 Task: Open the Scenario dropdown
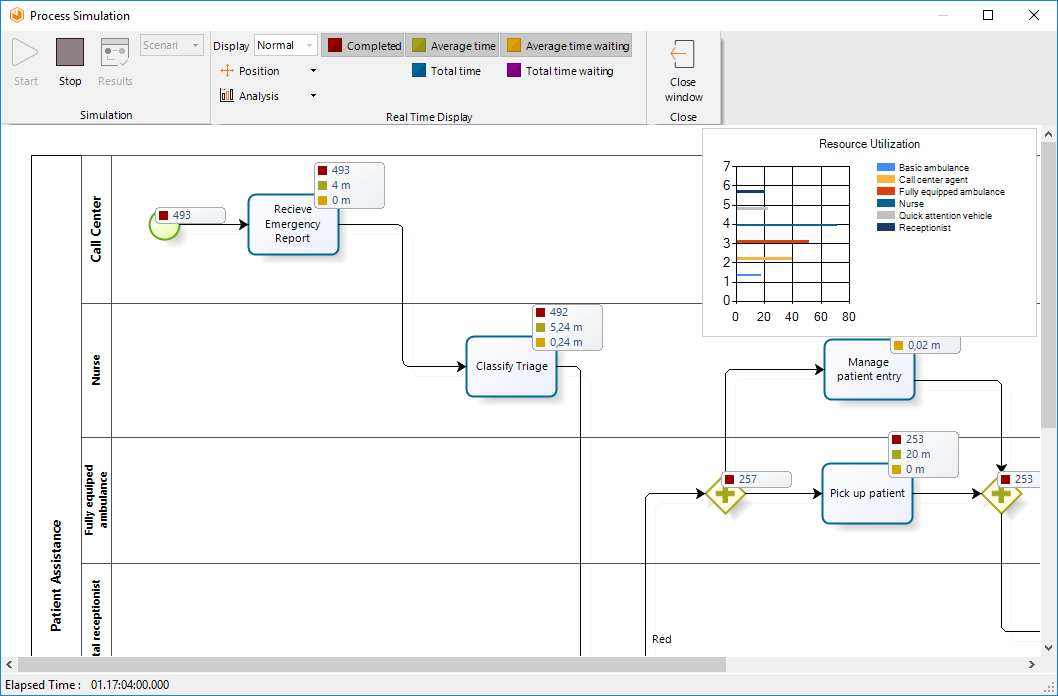click(172, 45)
